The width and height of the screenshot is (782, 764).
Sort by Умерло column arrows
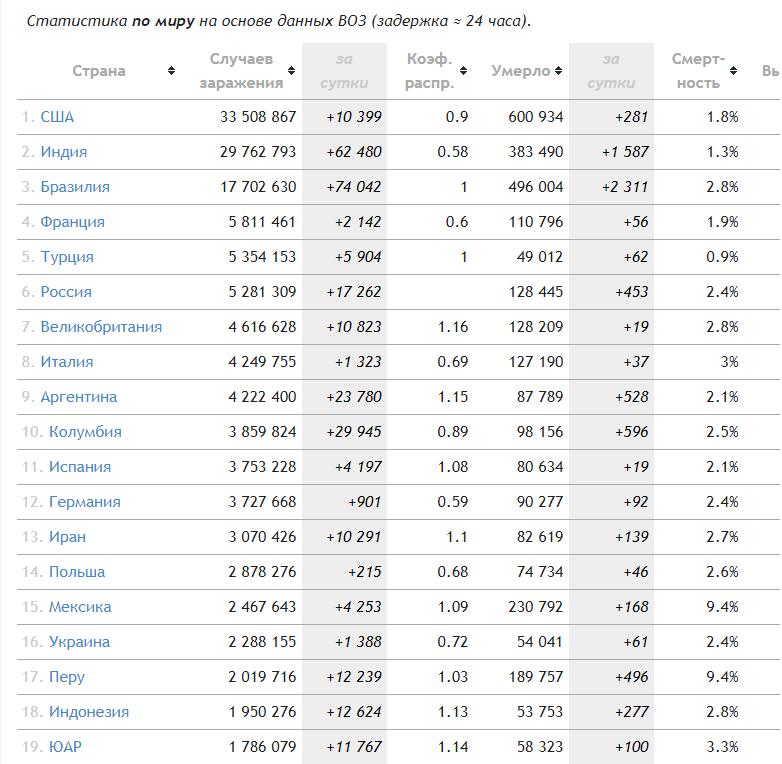point(559,70)
